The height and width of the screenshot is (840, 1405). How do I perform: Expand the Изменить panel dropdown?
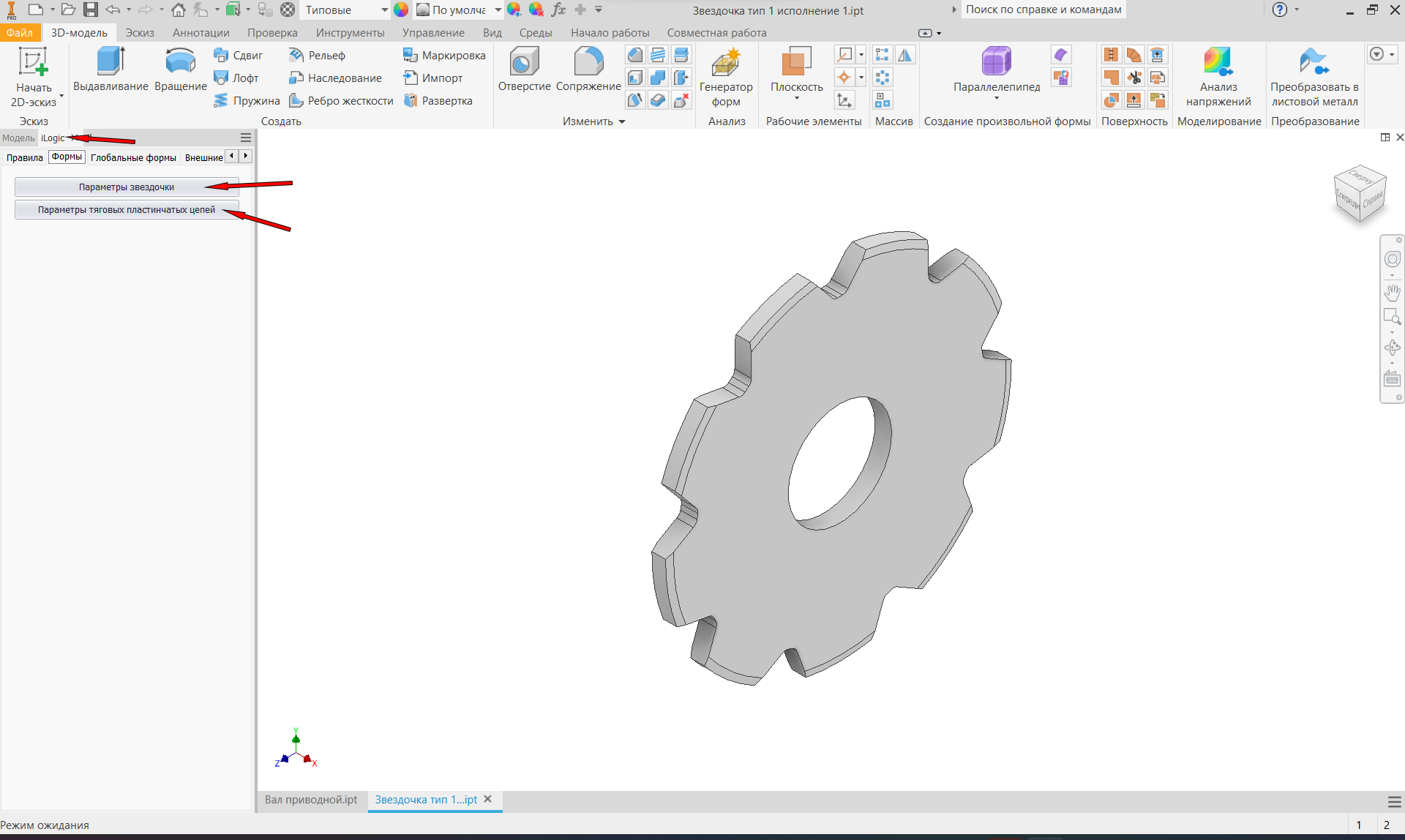(x=622, y=121)
